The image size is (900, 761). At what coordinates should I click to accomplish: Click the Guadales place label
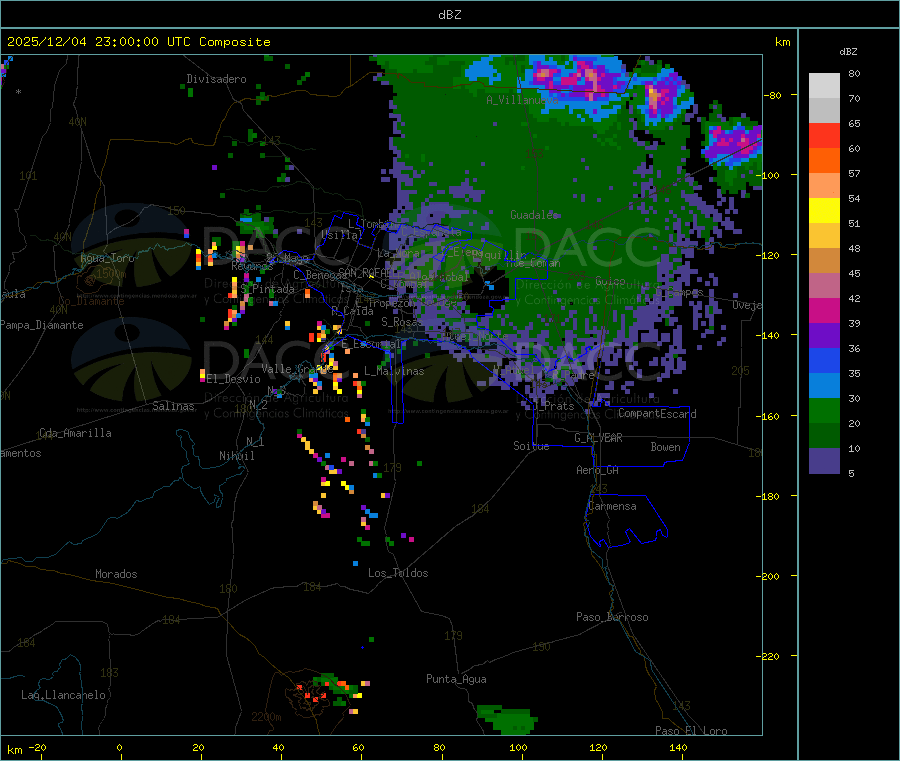[x=534, y=215]
